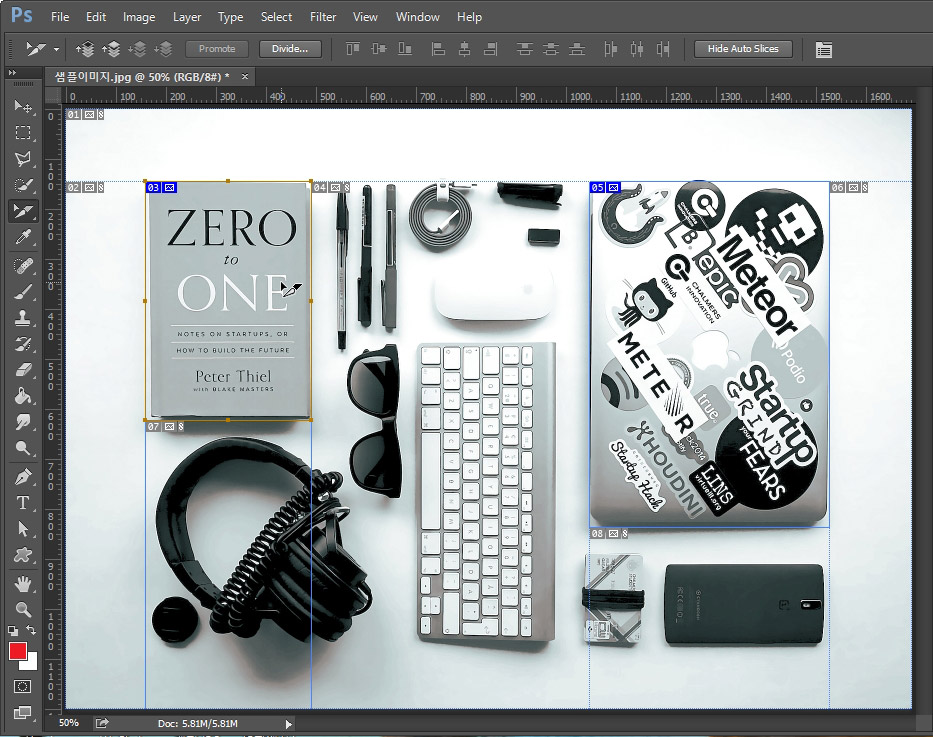933x737 pixels.
Task: Activate the Horizontal Type tool
Action: pos(22,503)
